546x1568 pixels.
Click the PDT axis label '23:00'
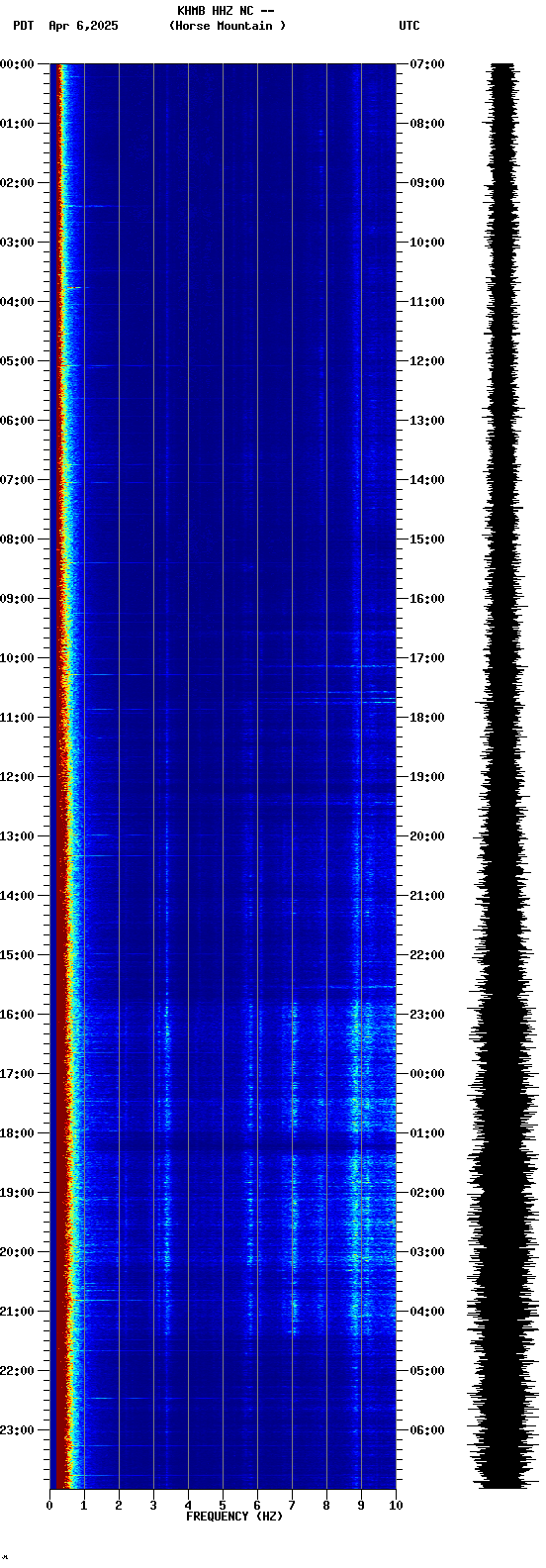point(17,1430)
